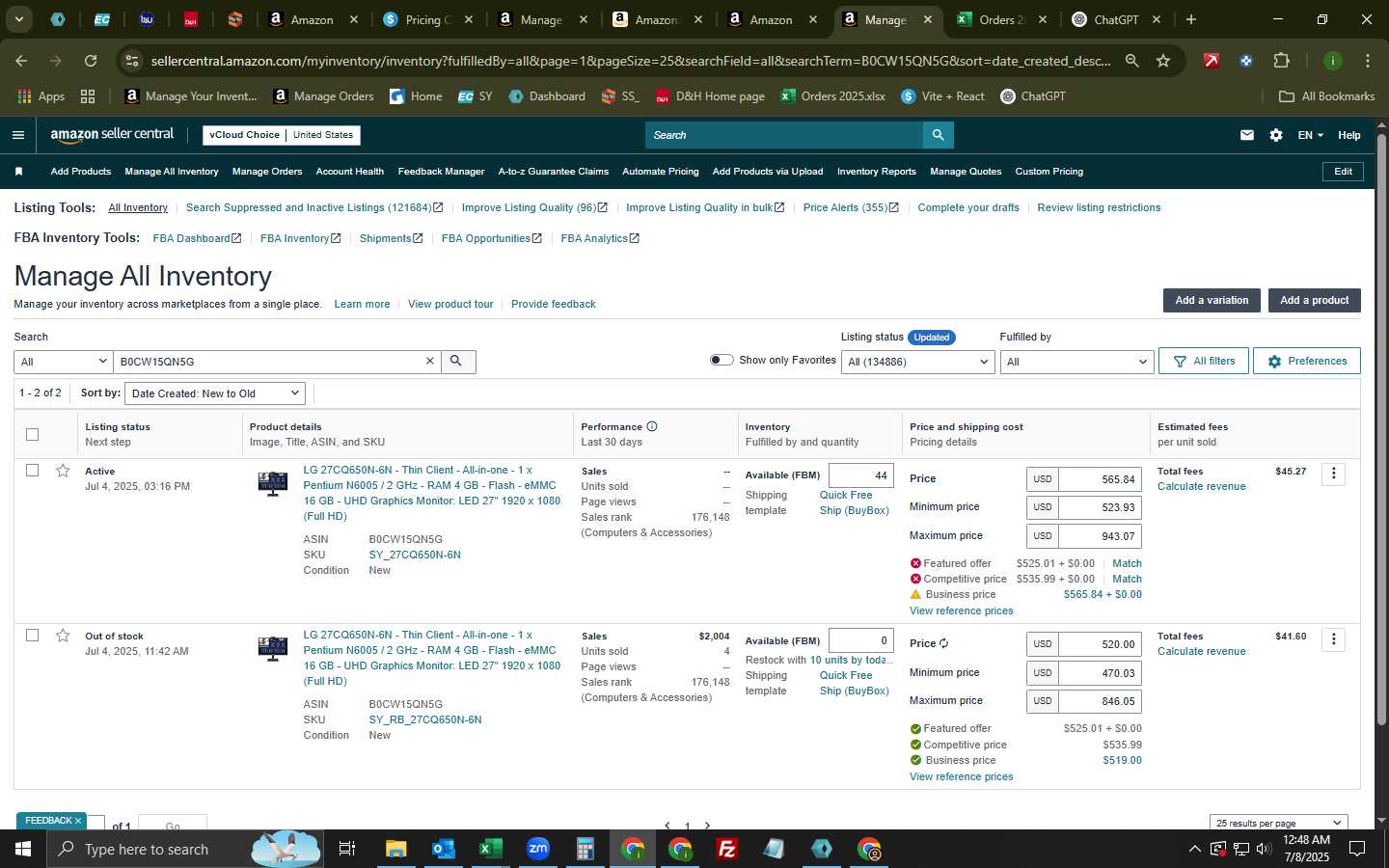
Task: Click the price refresh icon on second listing
Action: 943,643
